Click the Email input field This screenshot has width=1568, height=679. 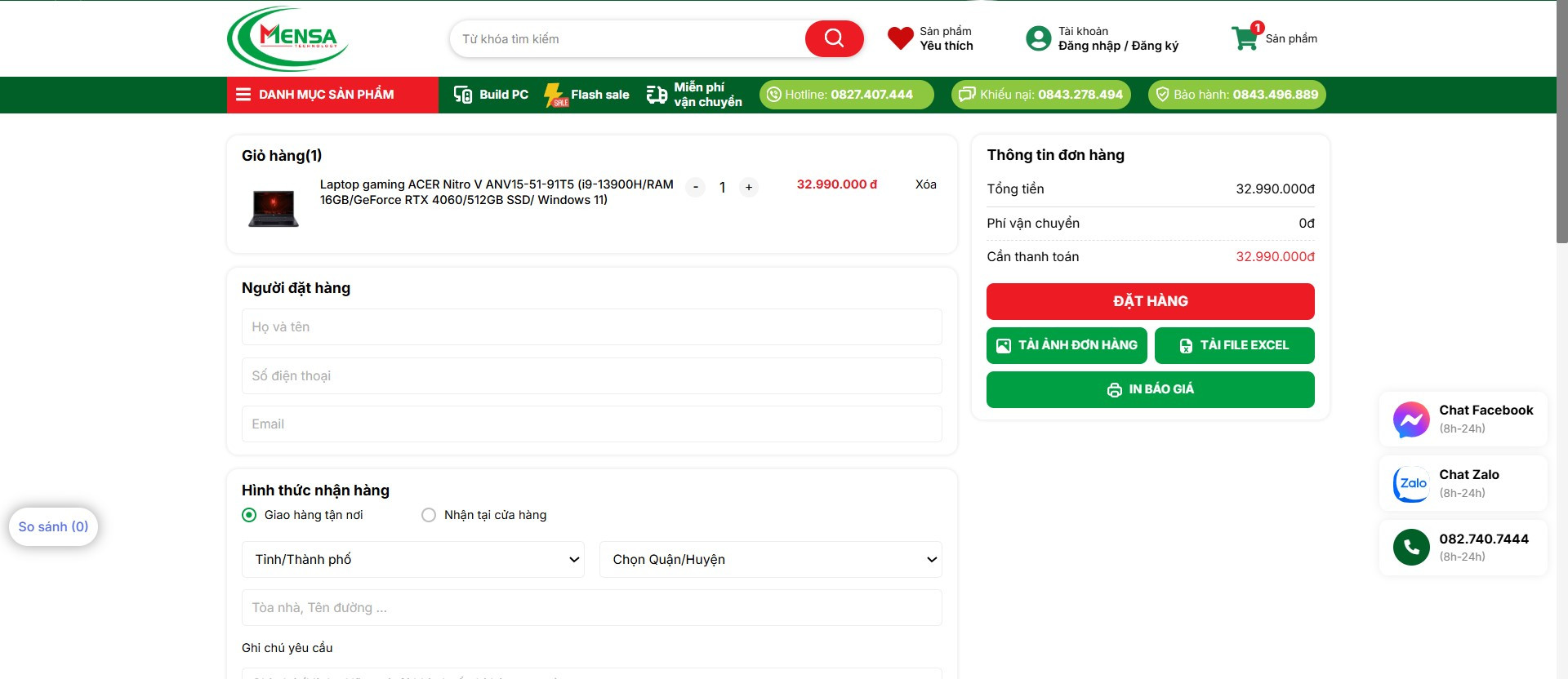592,424
